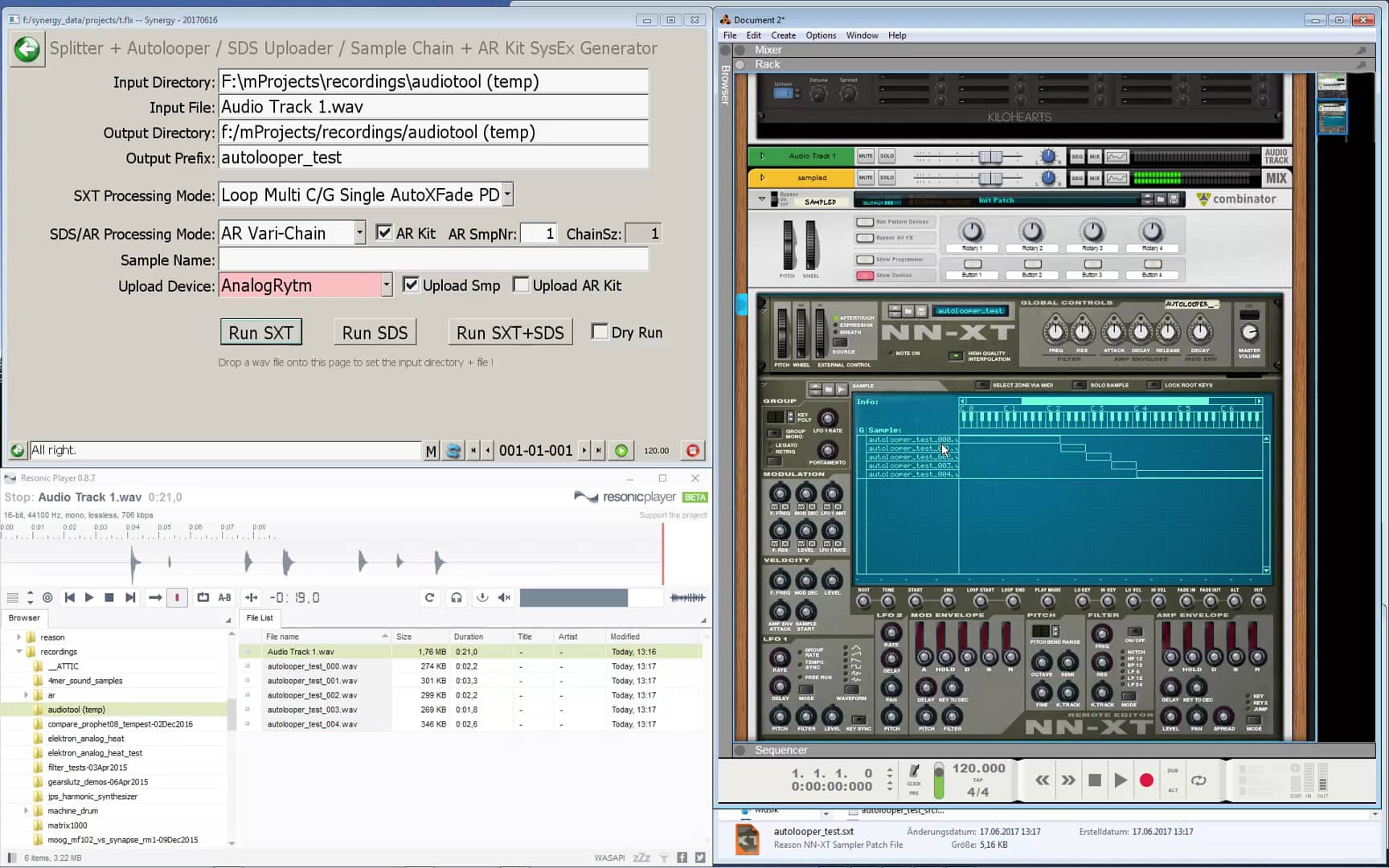Mute audio with Resonic speaker icon
This screenshot has height=868, width=1389.
505,597
